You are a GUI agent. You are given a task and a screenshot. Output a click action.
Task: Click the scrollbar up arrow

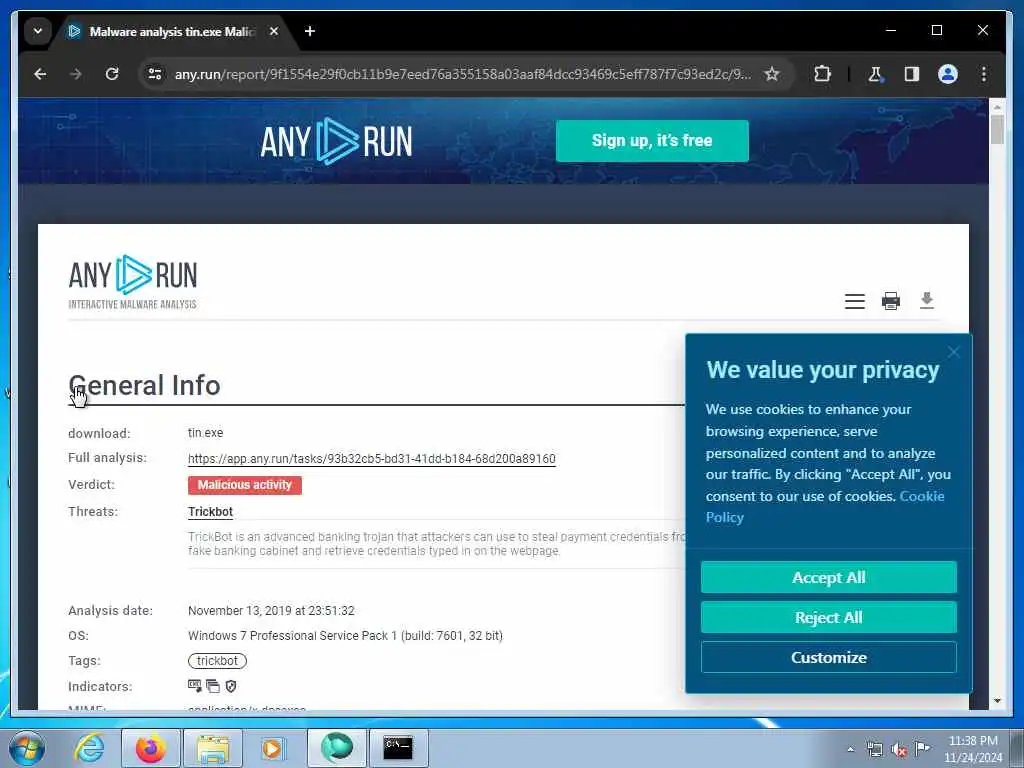pyautogui.click(x=997, y=106)
